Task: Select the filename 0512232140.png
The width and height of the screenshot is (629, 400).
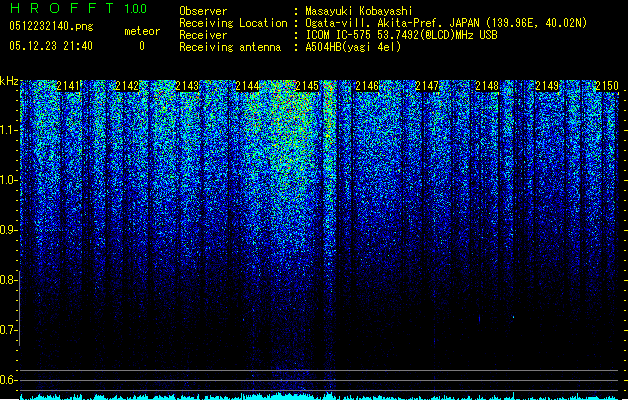Action: click(x=51, y=26)
